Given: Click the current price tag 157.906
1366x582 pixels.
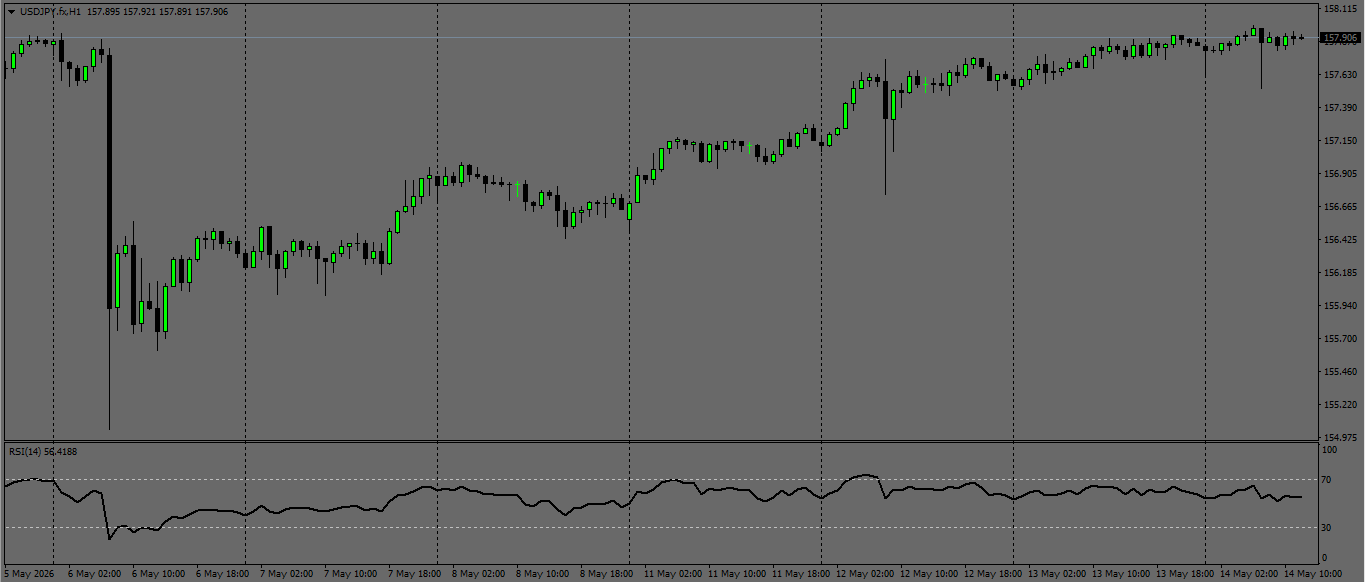Looking at the screenshot, I should click(x=1341, y=38).
